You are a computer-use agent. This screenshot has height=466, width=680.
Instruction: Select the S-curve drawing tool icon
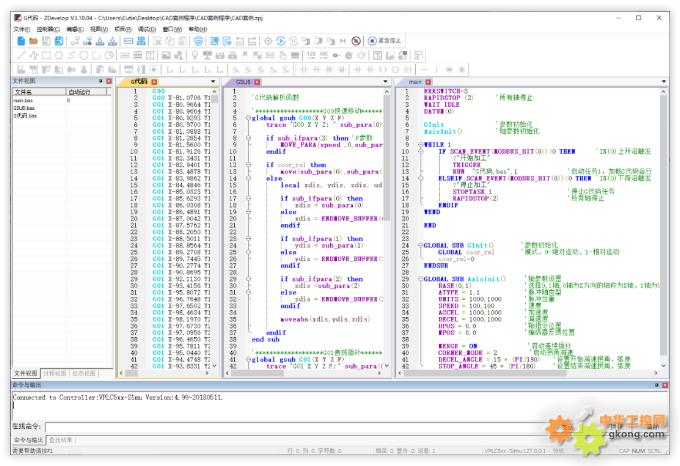coord(71,55)
